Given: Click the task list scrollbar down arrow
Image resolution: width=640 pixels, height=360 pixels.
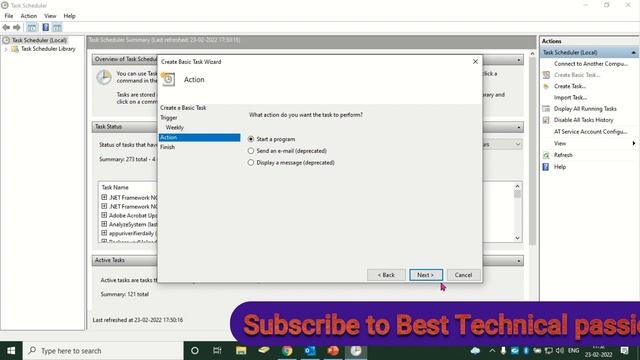Looking at the screenshot, I should 518,238.
